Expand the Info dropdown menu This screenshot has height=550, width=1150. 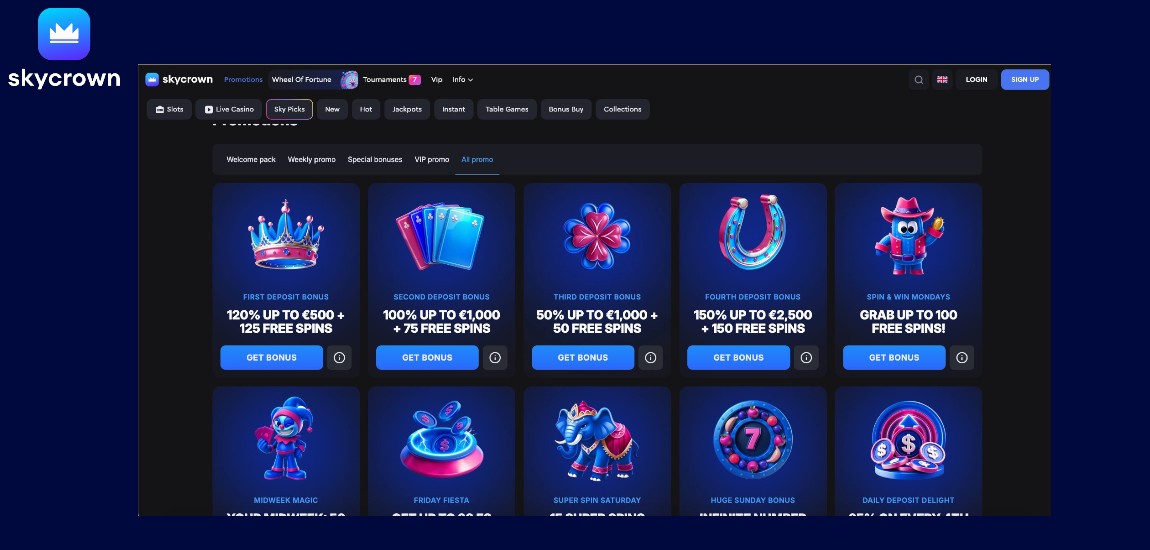(463, 80)
